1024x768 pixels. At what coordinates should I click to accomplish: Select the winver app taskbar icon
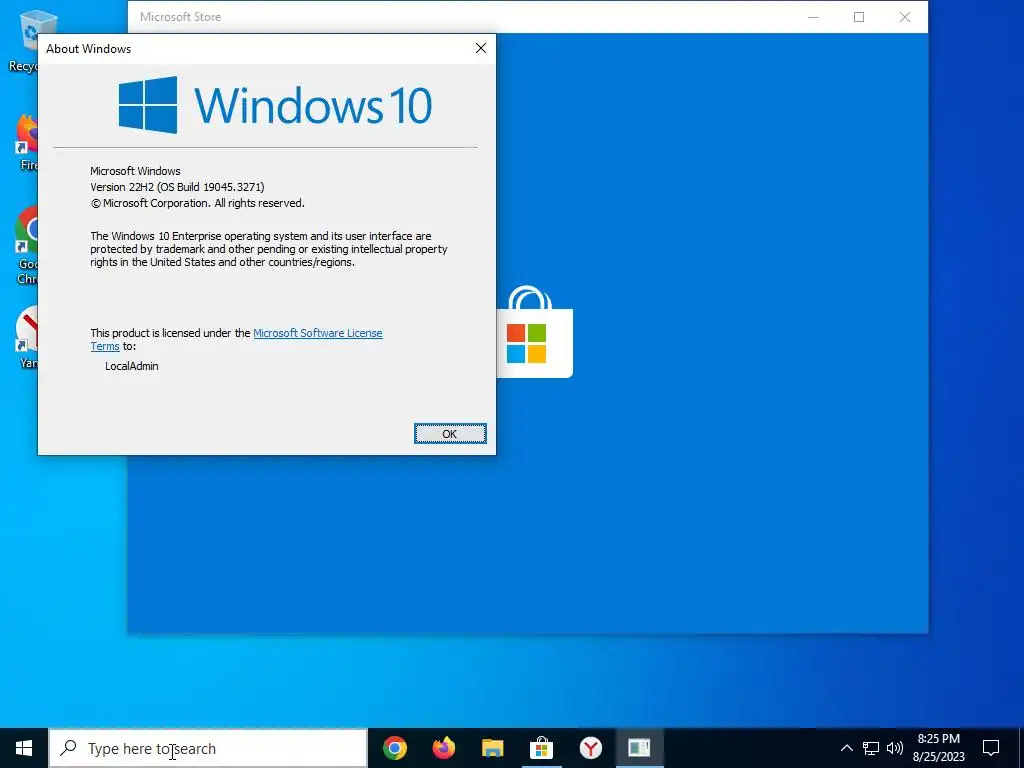[x=639, y=748]
